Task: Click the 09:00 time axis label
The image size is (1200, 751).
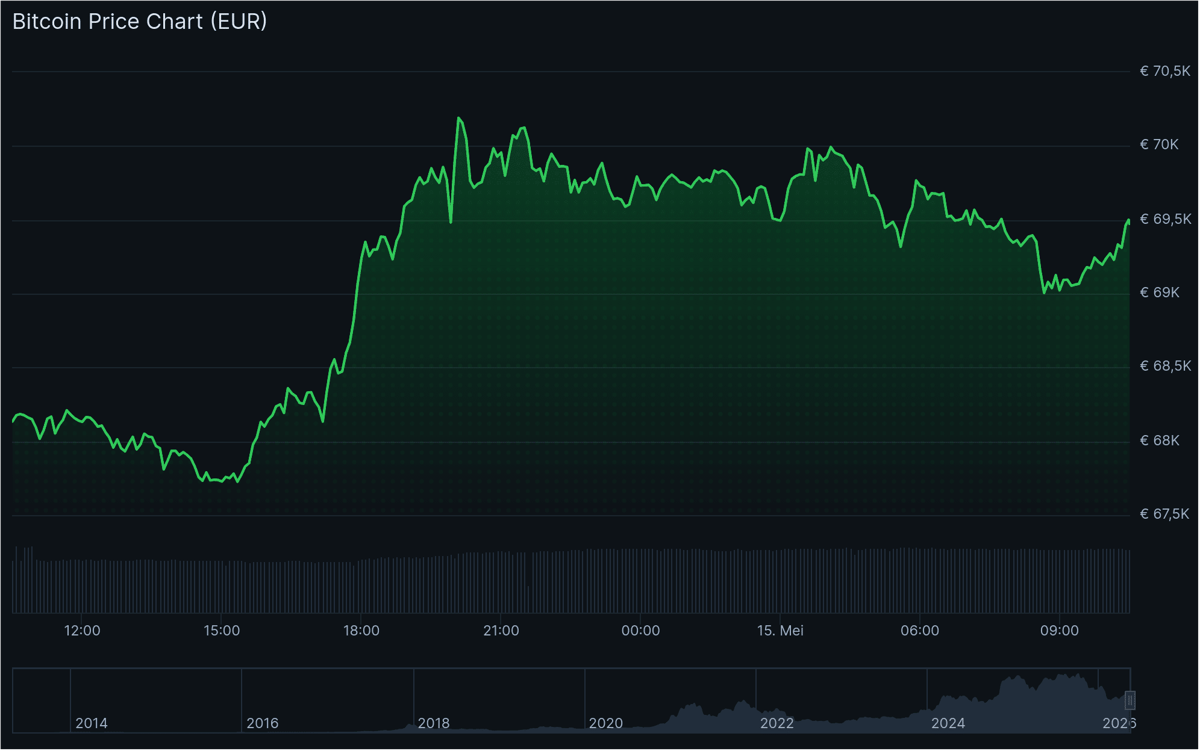Action: coord(1060,631)
